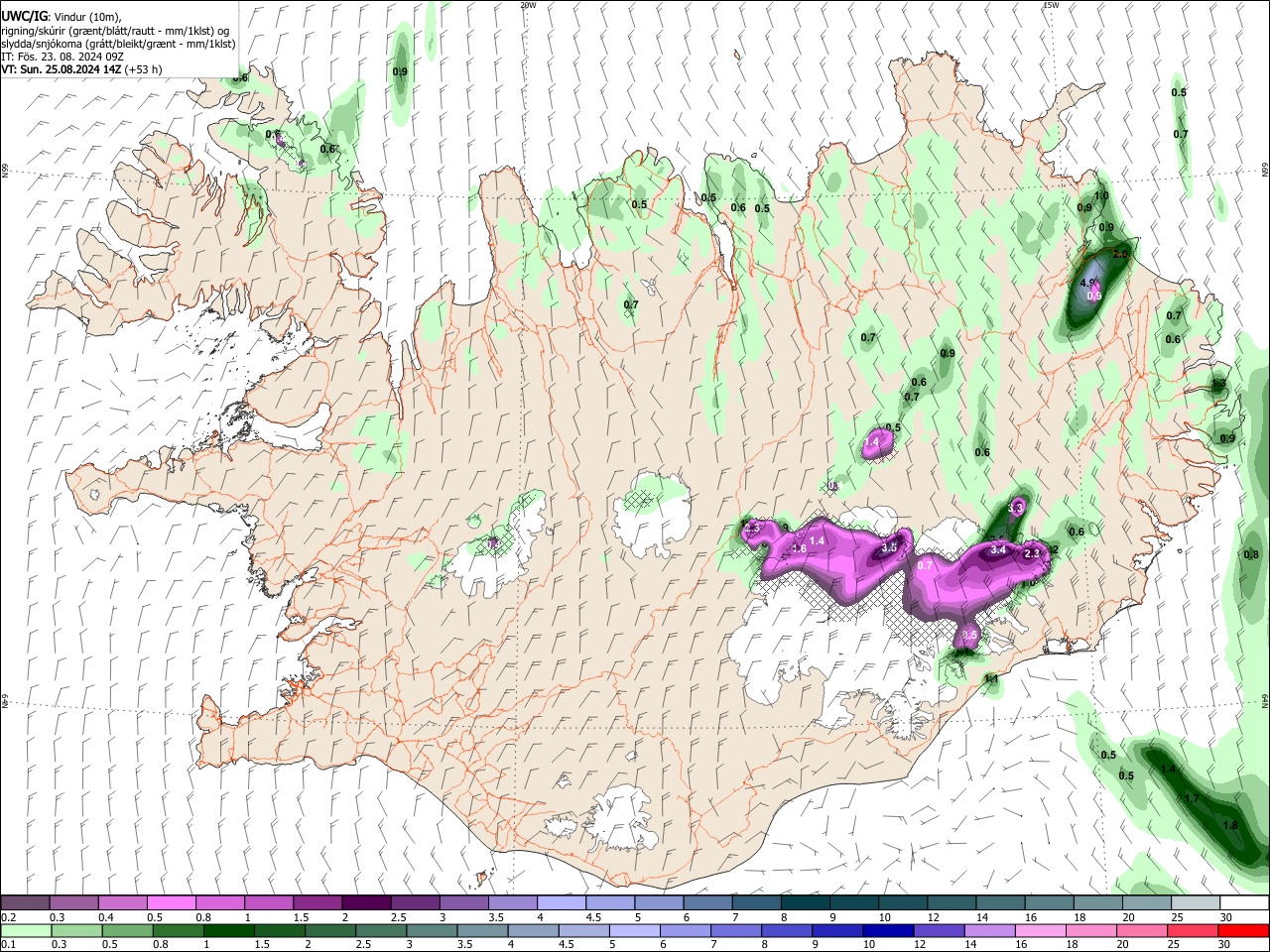This screenshot has width=1270, height=952.
Task: Click the 'slydda/snjókoma' legend description line
Action: tap(118, 44)
